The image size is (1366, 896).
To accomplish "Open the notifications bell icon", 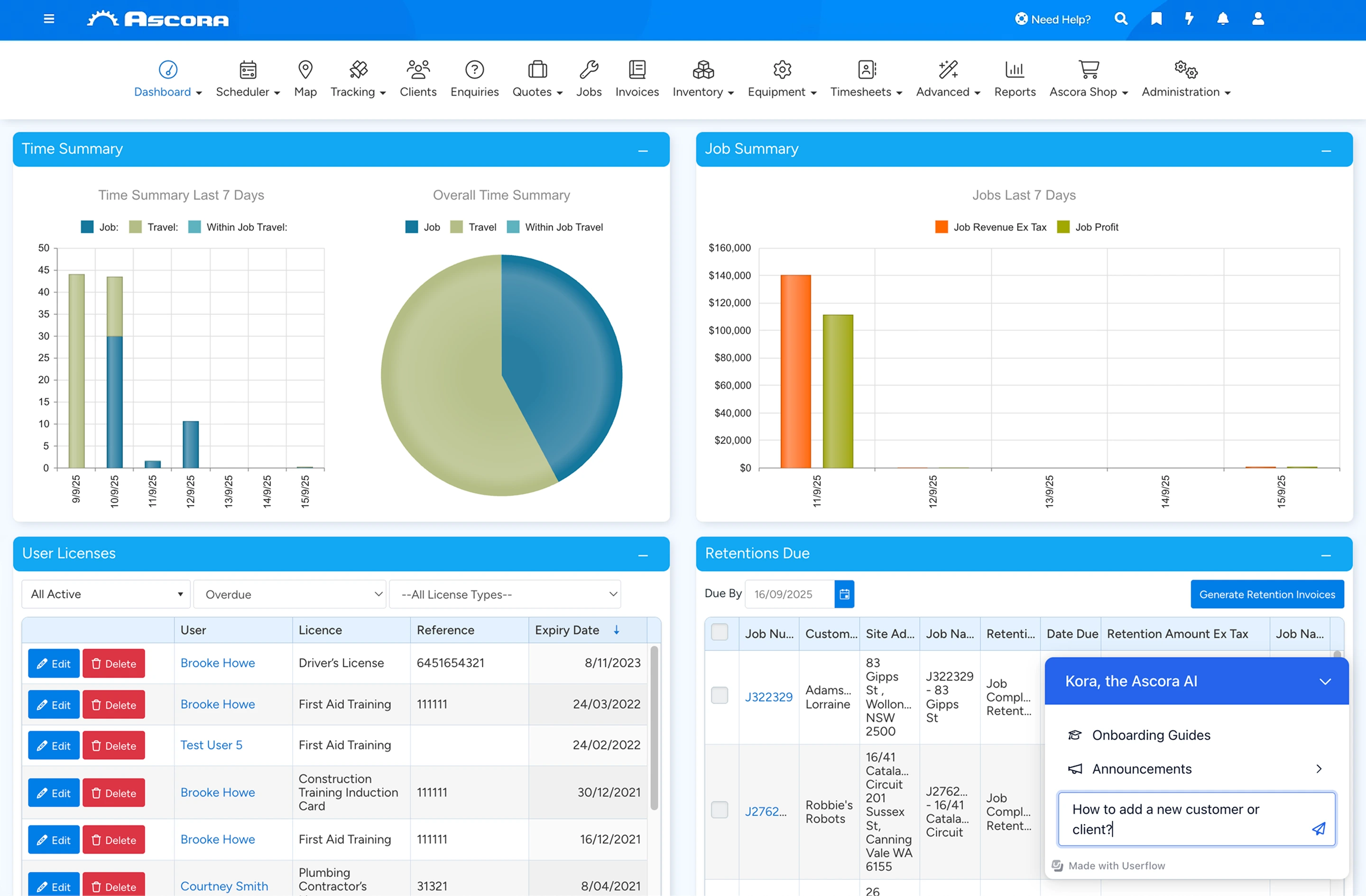I will click(1222, 19).
